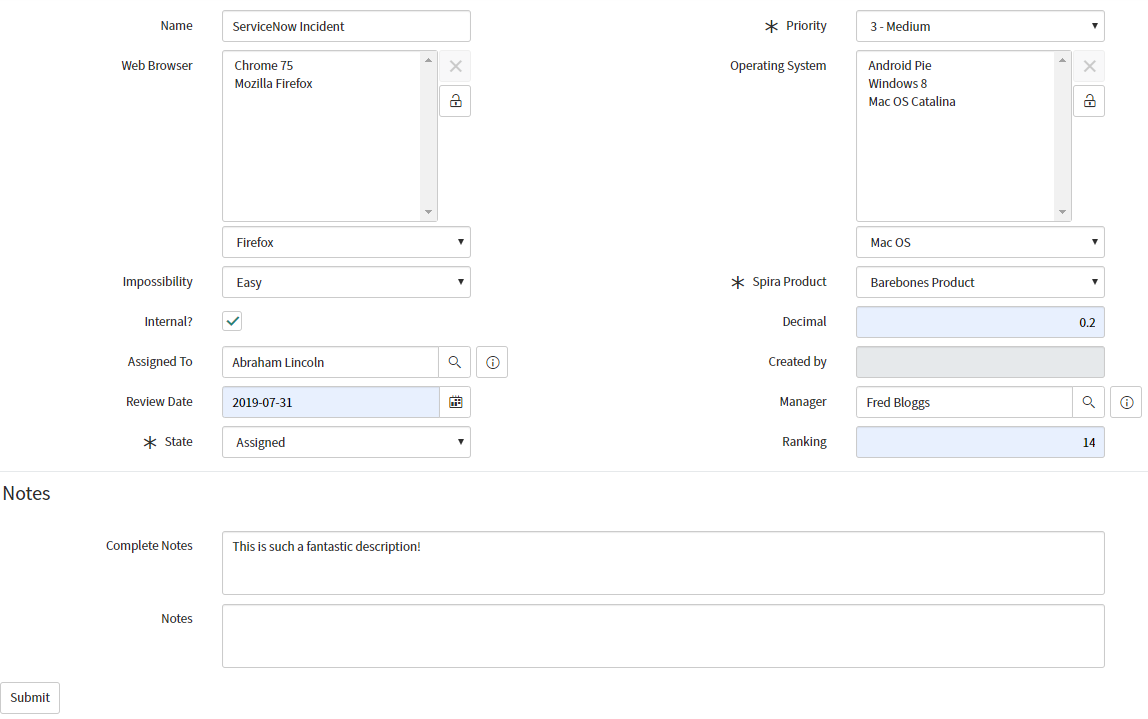The image size is (1148, 719).
Task: Select Windows 8 in Operating System list
Action: coord(897,84)
